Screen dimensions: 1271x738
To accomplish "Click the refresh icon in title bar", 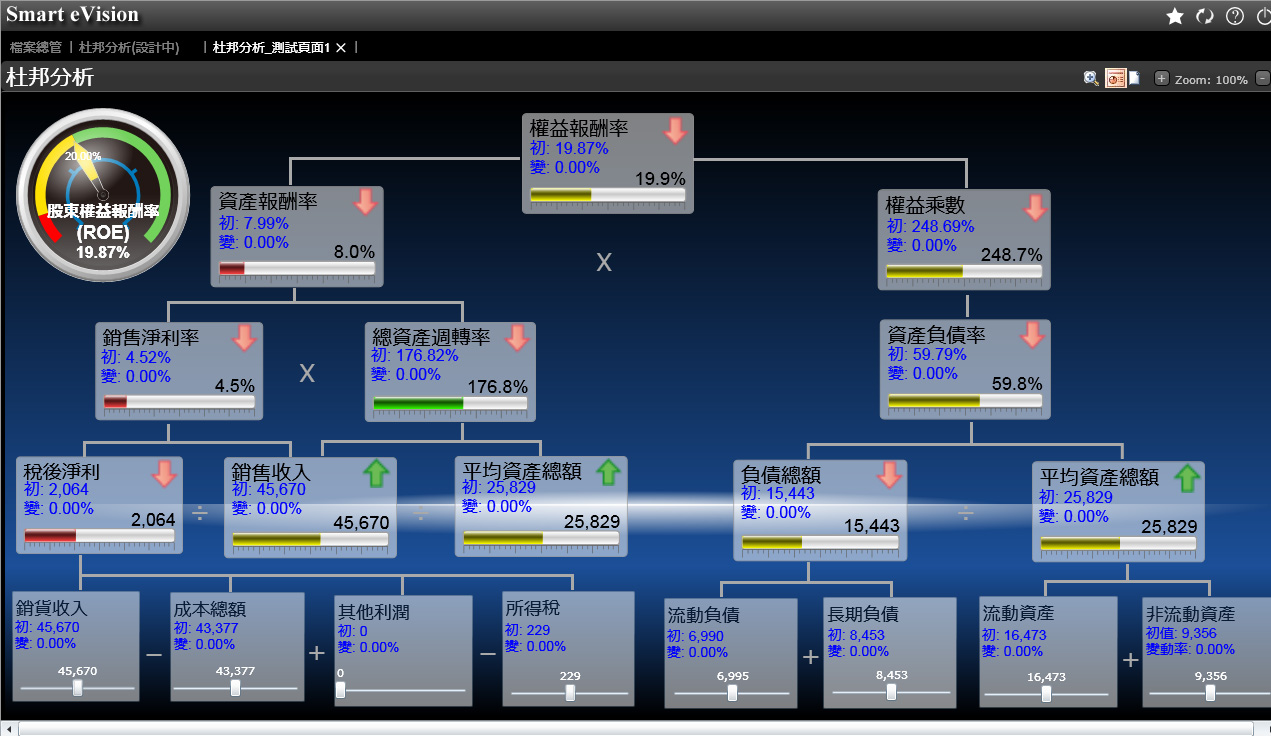I will tap(1204, 16).
